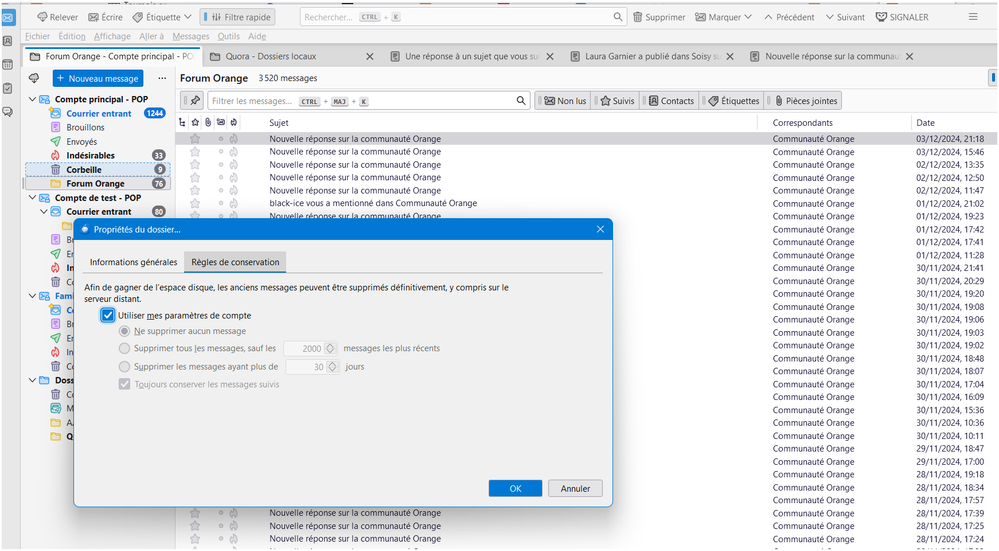The image size is (999, 551).
Task: Toggle the Étiquettes quick filter
Action: [732, 101]
